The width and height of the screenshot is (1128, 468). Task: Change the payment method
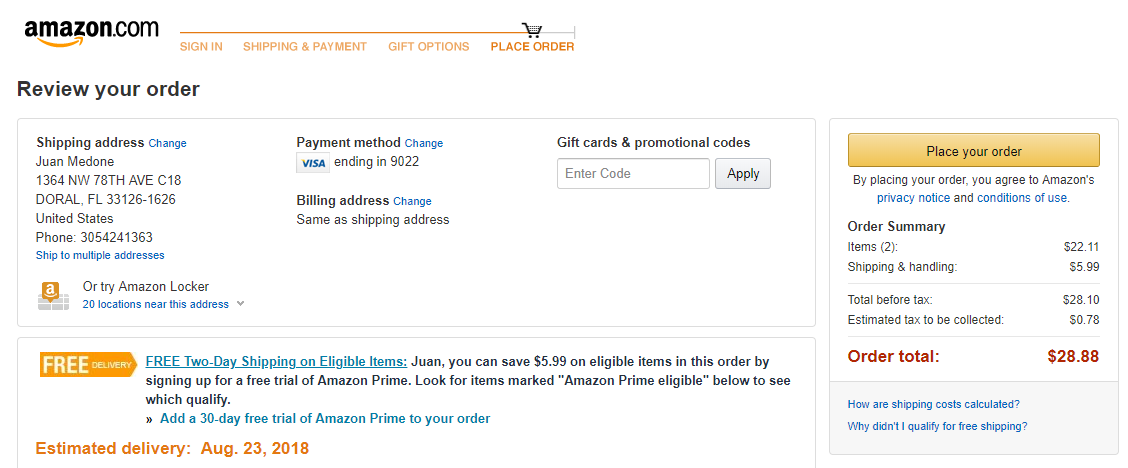click(x=424, y=143)
